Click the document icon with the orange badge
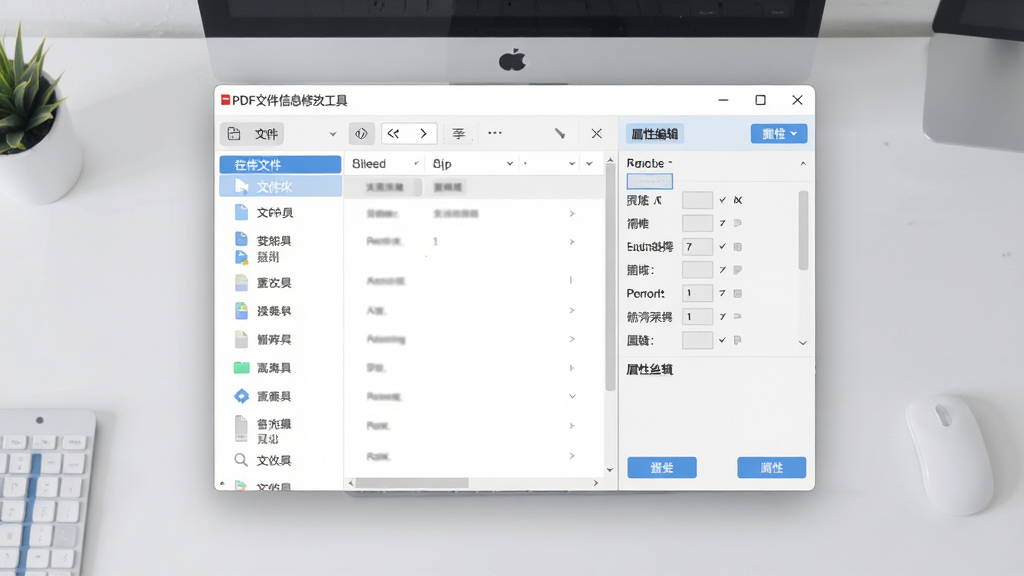This screenshot has width=1024, height=576. coord(242,257)
